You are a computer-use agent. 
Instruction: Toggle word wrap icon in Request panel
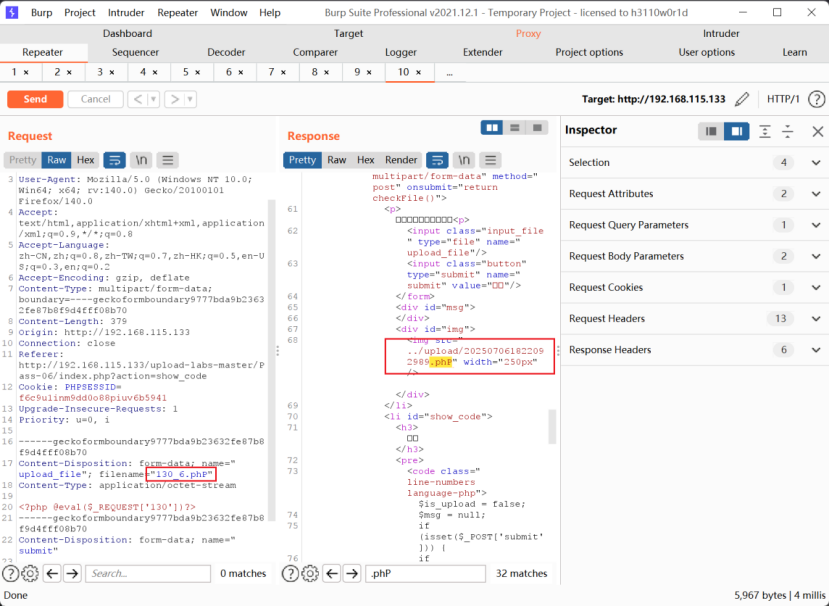click(x=114, y=160)
